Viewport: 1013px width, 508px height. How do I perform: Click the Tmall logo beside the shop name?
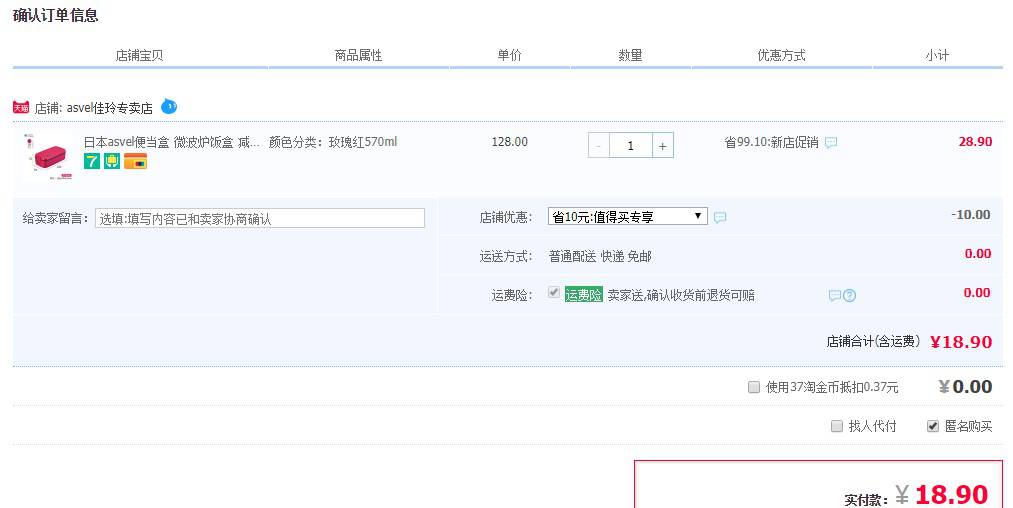tap(21, 107)
